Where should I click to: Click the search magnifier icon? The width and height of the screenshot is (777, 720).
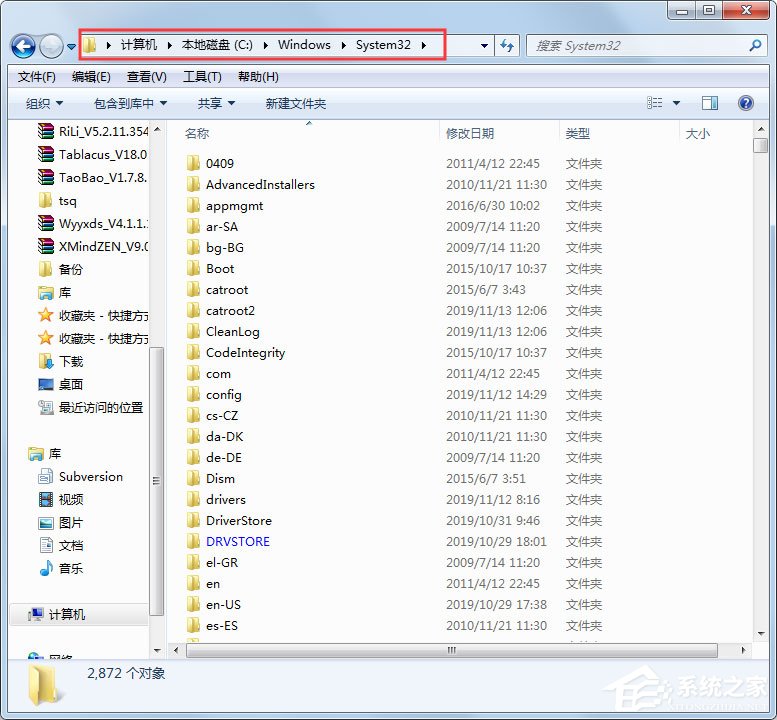pos(756,46)
